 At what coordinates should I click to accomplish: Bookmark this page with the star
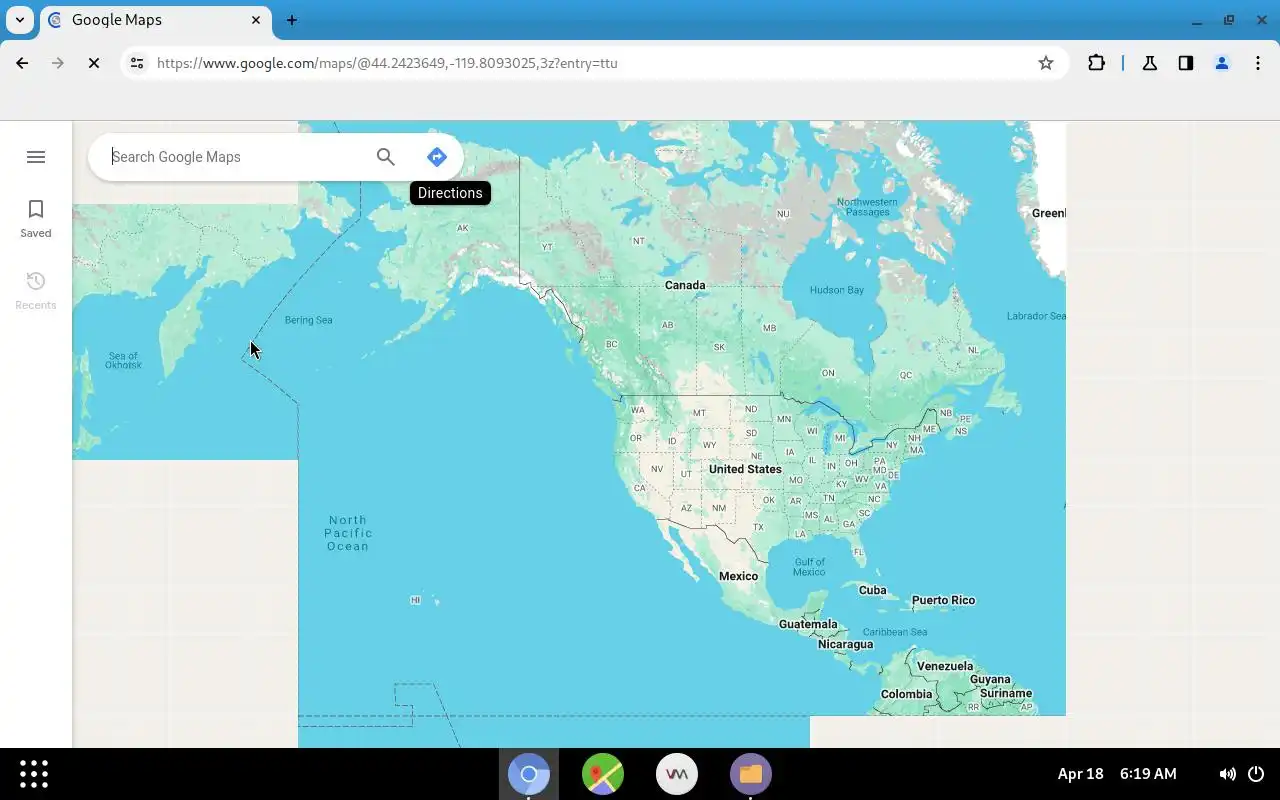(x=1046, y=63)
